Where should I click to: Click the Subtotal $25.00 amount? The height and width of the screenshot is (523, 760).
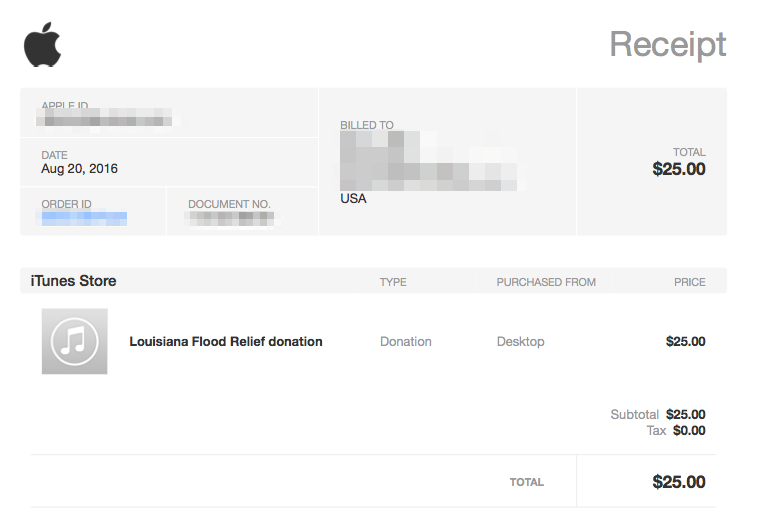pos(685,414)
